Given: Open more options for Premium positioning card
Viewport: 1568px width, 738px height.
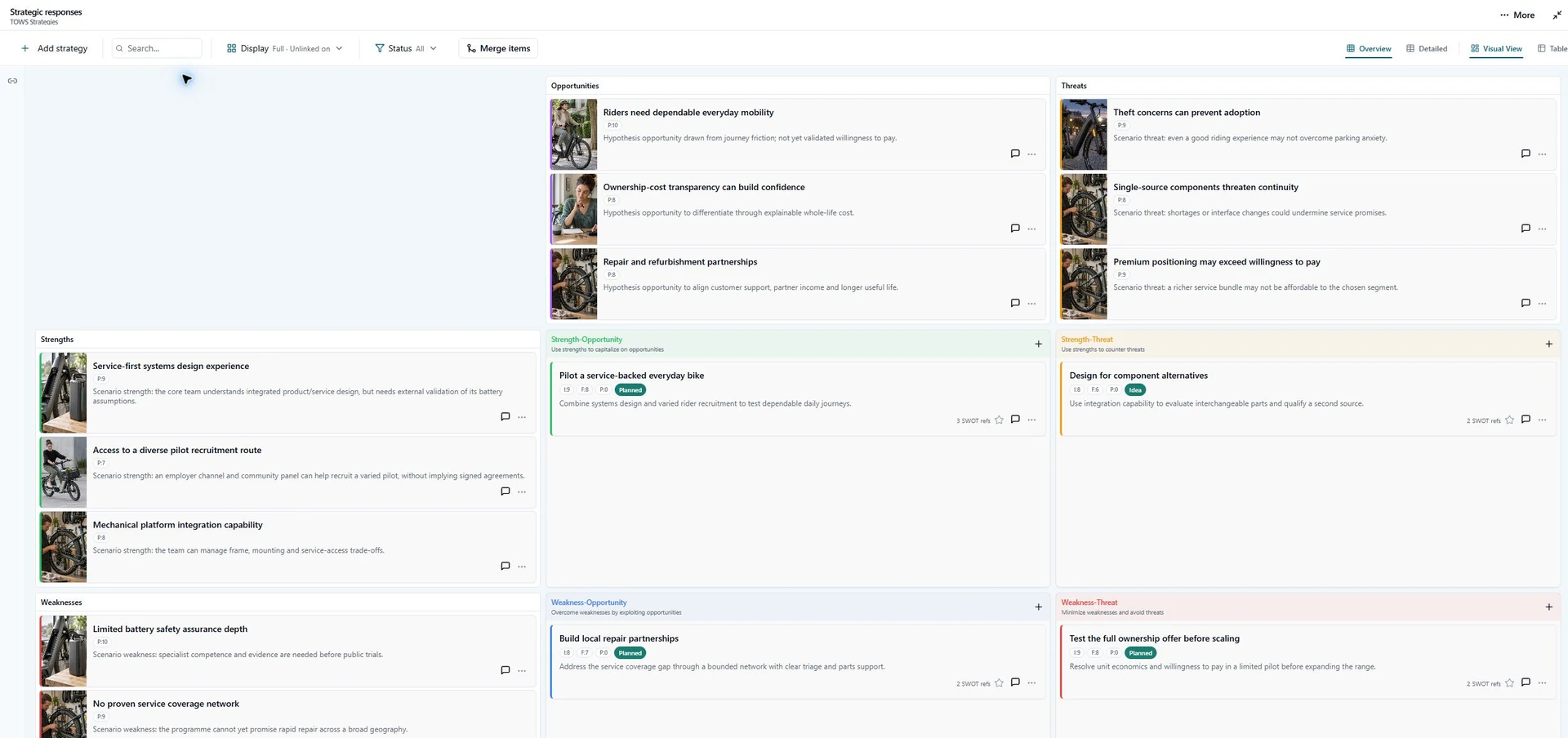Looking at the screenshot, I should coord(1542,303).
